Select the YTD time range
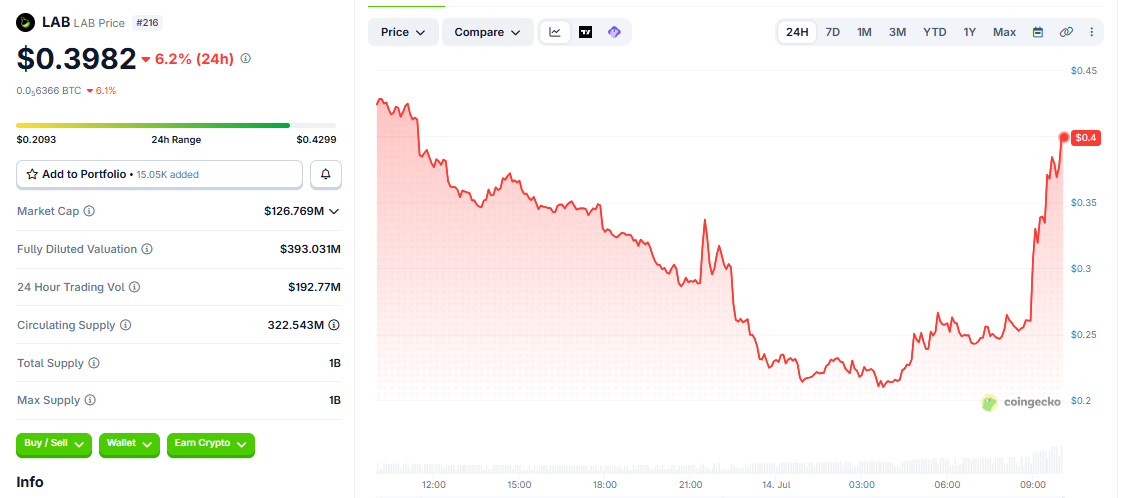Viewport: 1121px width, 498px height. (934, 32)
